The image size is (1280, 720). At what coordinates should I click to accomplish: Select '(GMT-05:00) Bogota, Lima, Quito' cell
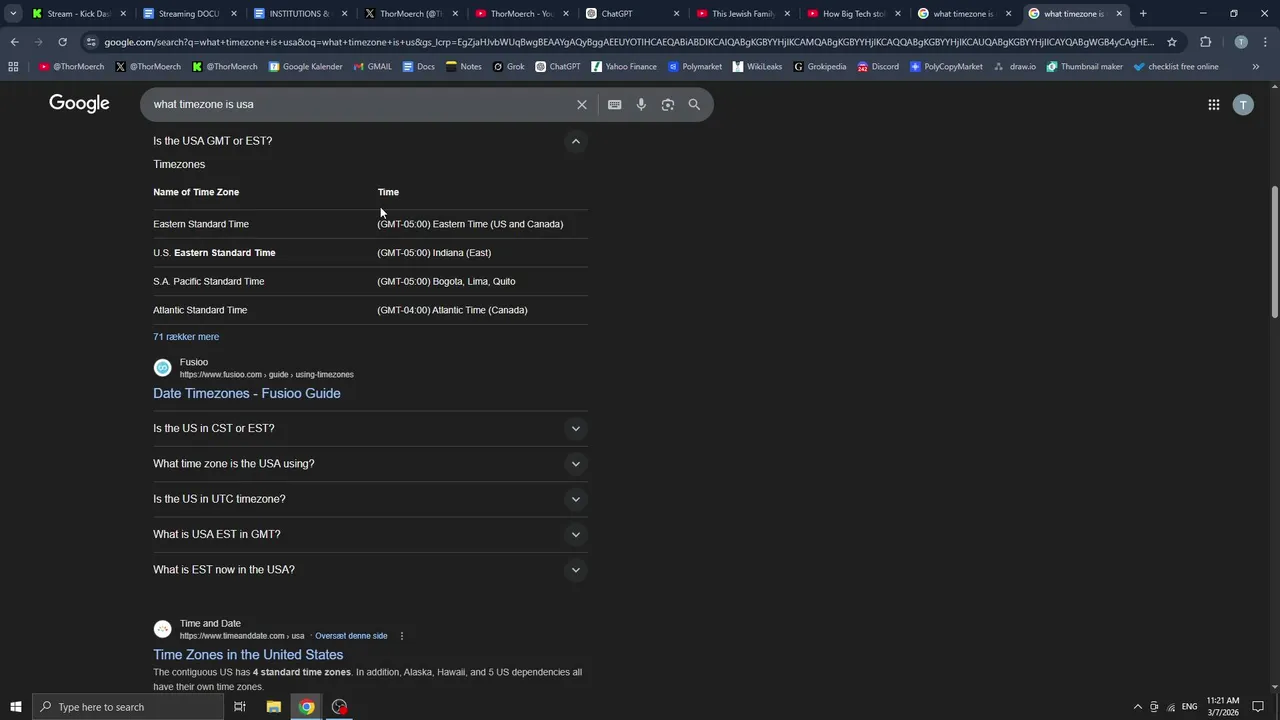[446, 281]
